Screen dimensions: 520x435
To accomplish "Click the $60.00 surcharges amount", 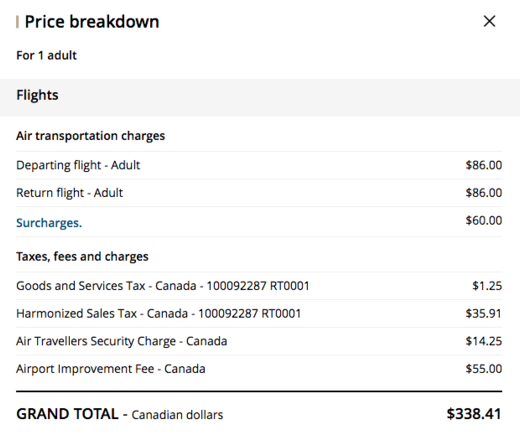I will (x=484, y=220).
